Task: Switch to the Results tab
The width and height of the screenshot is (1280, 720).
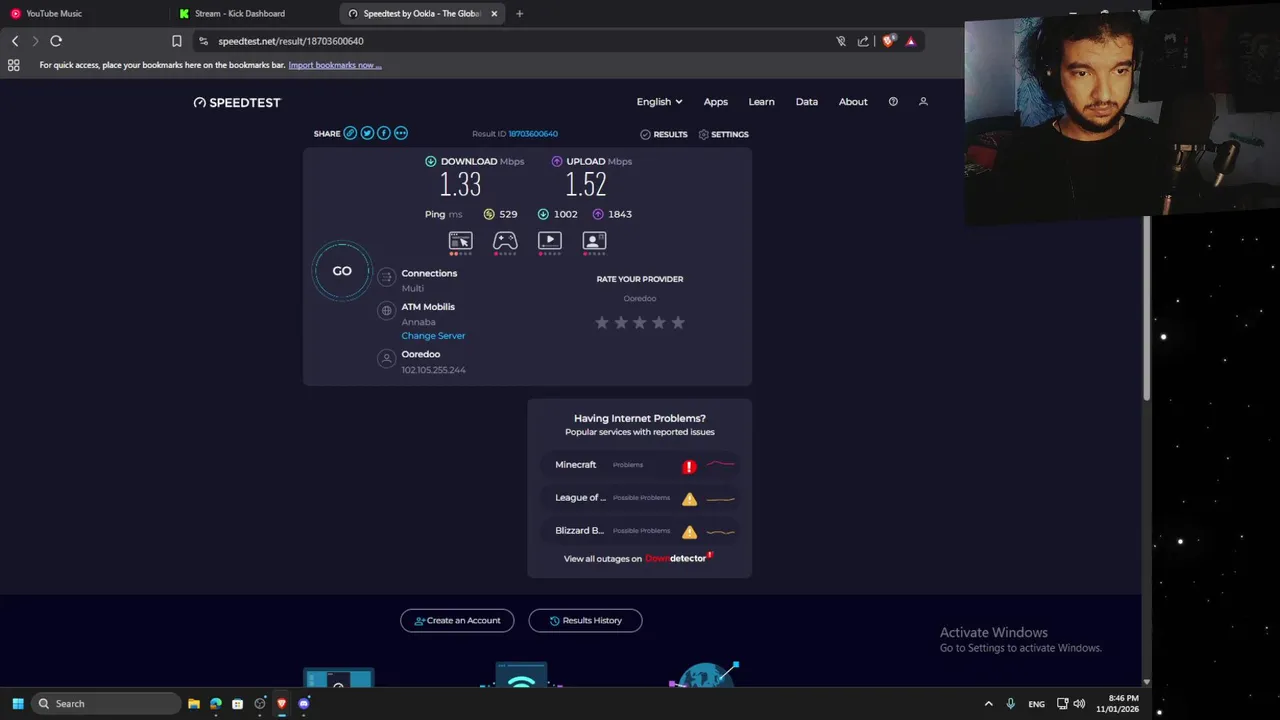Action: point(664,134)
